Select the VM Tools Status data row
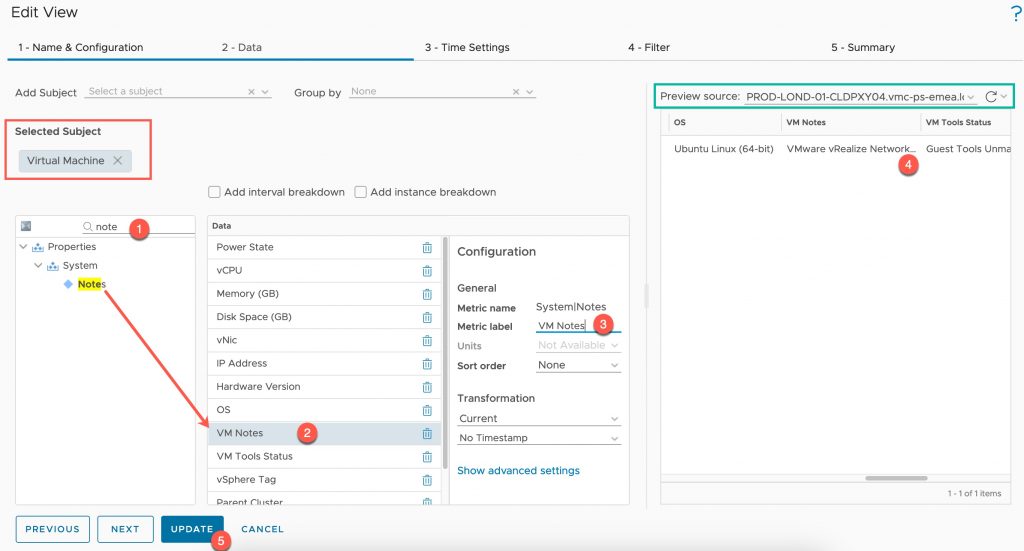This screenshot has width=1024, height=551. pos(324,456)
